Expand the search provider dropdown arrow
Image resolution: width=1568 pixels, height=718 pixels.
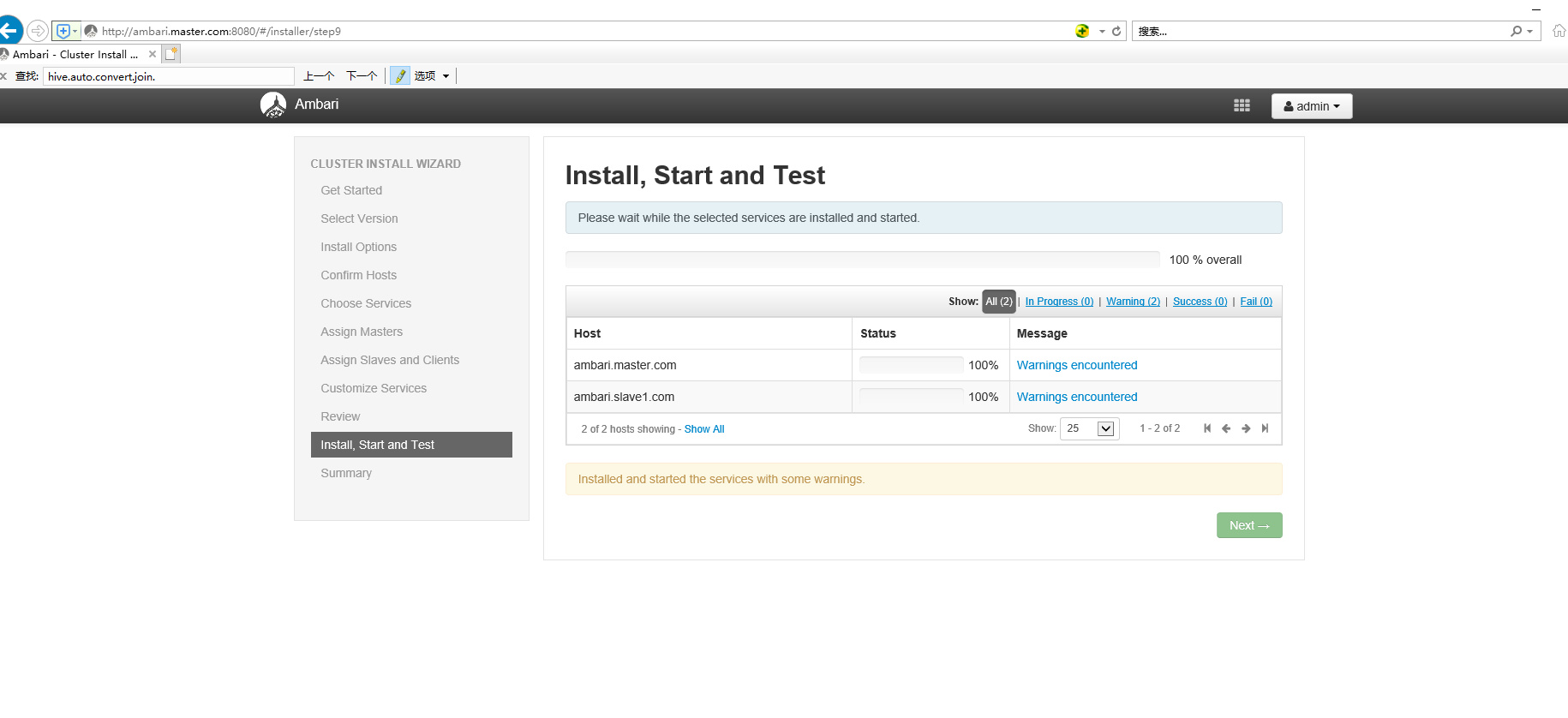pos(1529,32)
